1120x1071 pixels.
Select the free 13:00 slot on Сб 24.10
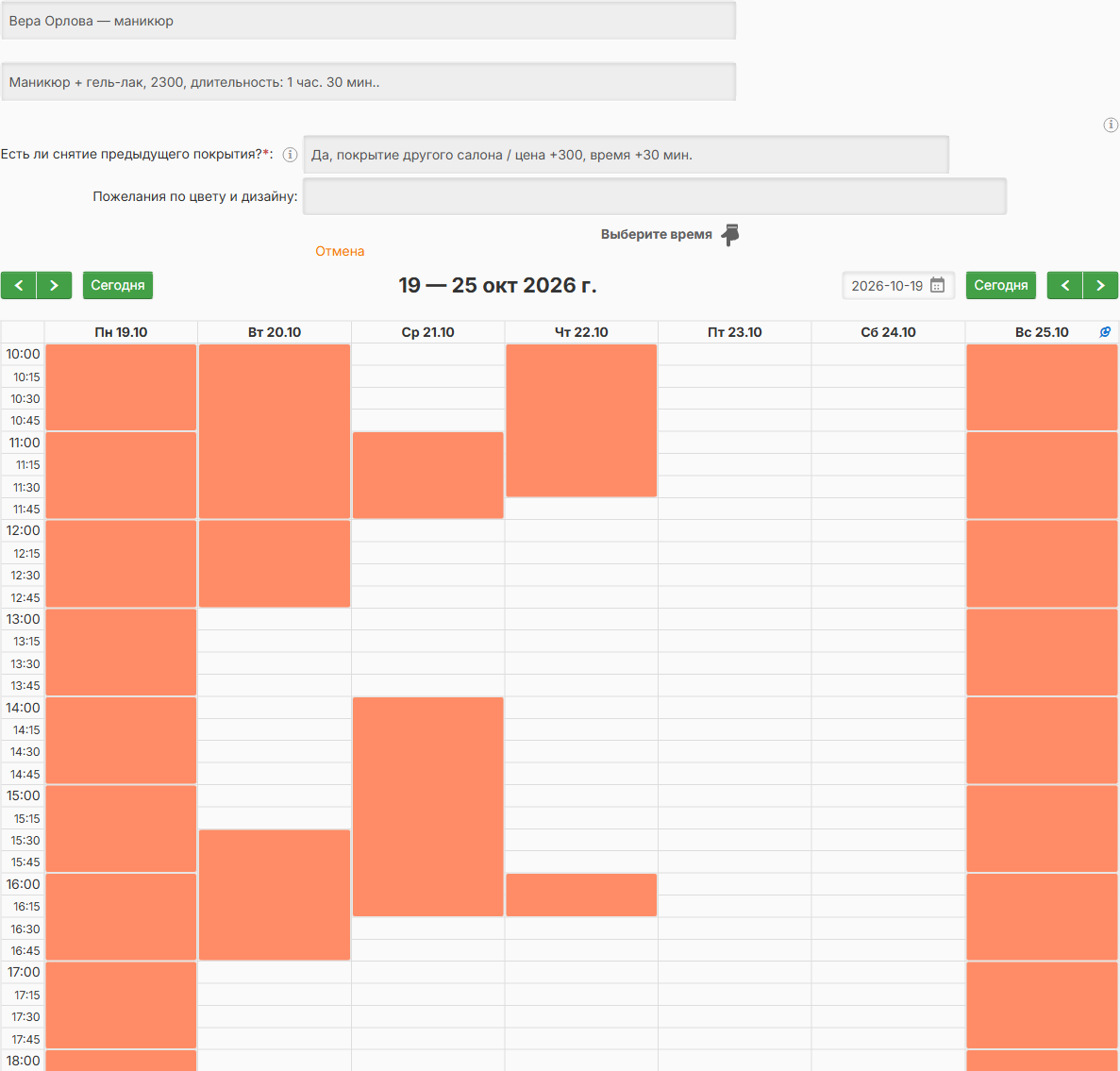[x=888, y=619]
